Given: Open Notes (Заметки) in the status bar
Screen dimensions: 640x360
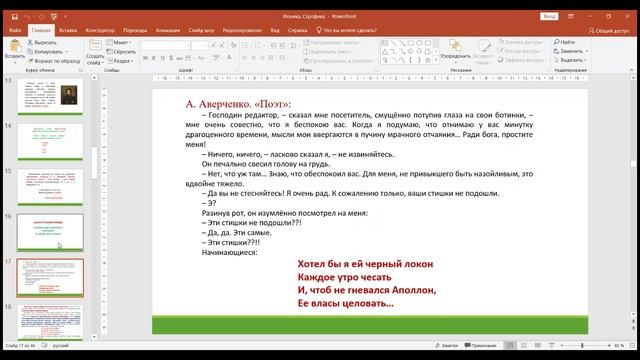Looking at the screenshot, I should pyautogui.click(x=447, y=345).
